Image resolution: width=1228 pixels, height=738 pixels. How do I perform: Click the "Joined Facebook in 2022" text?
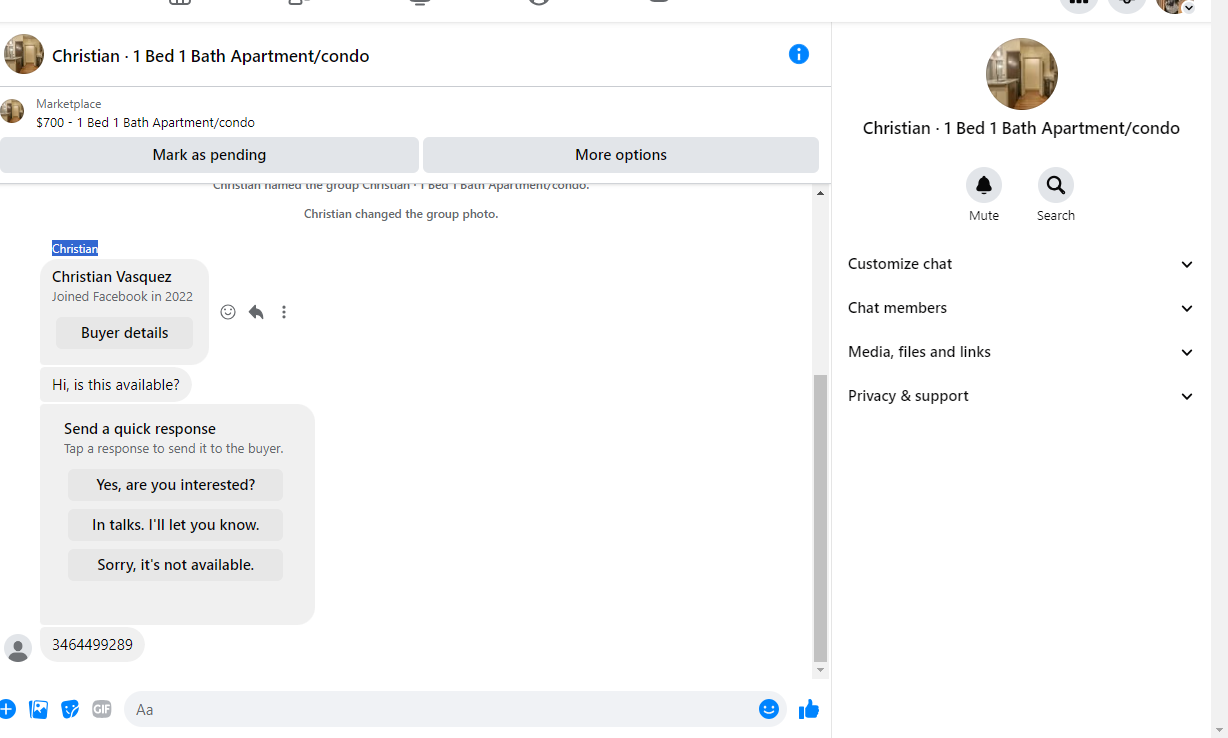tap(122, 297)
